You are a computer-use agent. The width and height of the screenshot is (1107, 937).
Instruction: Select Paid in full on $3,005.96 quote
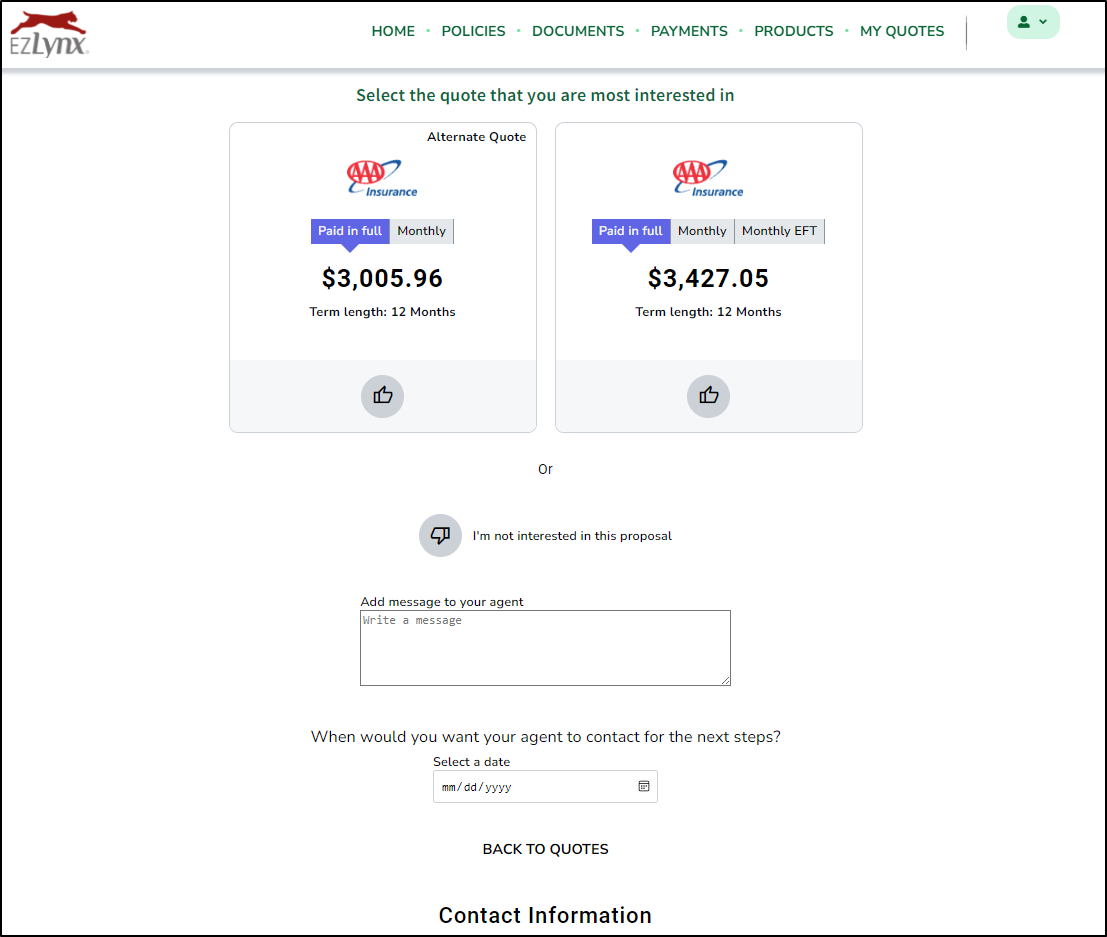349,231
